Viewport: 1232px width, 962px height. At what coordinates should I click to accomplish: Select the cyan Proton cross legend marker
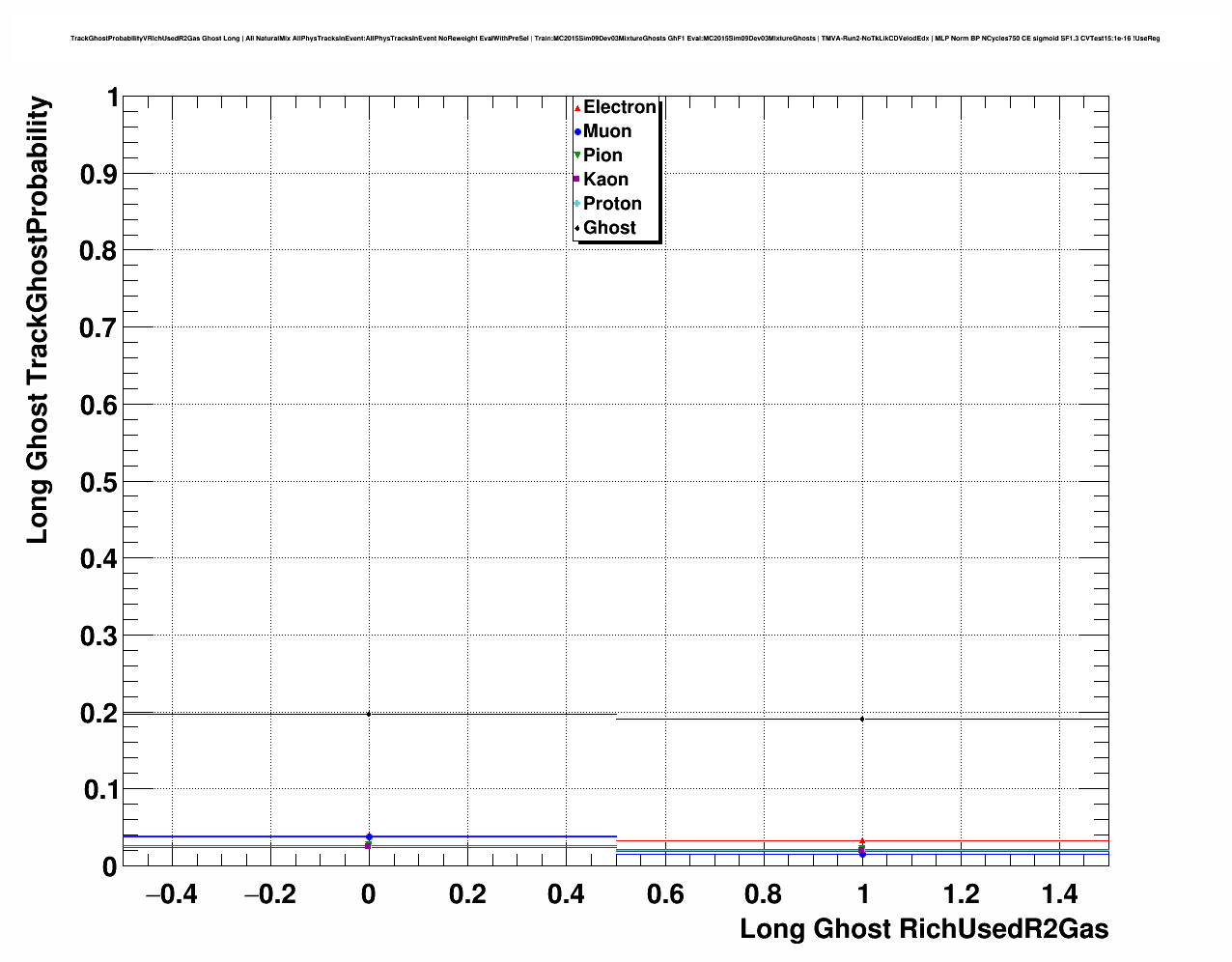click(x=576, y=204)
